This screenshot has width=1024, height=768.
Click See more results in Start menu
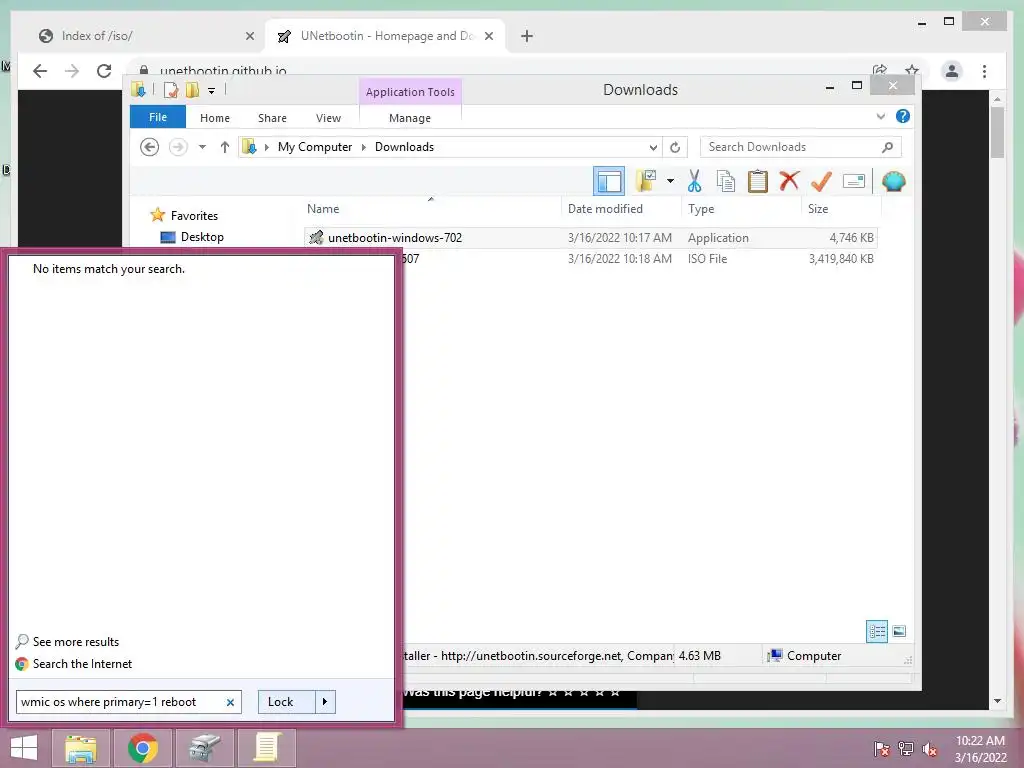coord(76,641)
